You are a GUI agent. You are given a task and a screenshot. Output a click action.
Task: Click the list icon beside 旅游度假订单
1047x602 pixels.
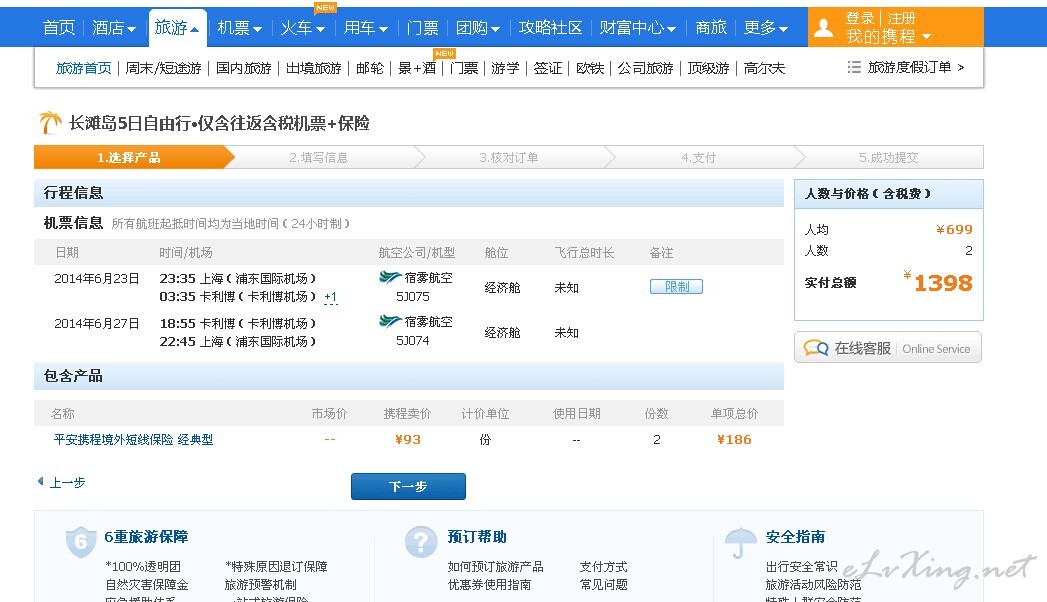(x=853, y=67)
